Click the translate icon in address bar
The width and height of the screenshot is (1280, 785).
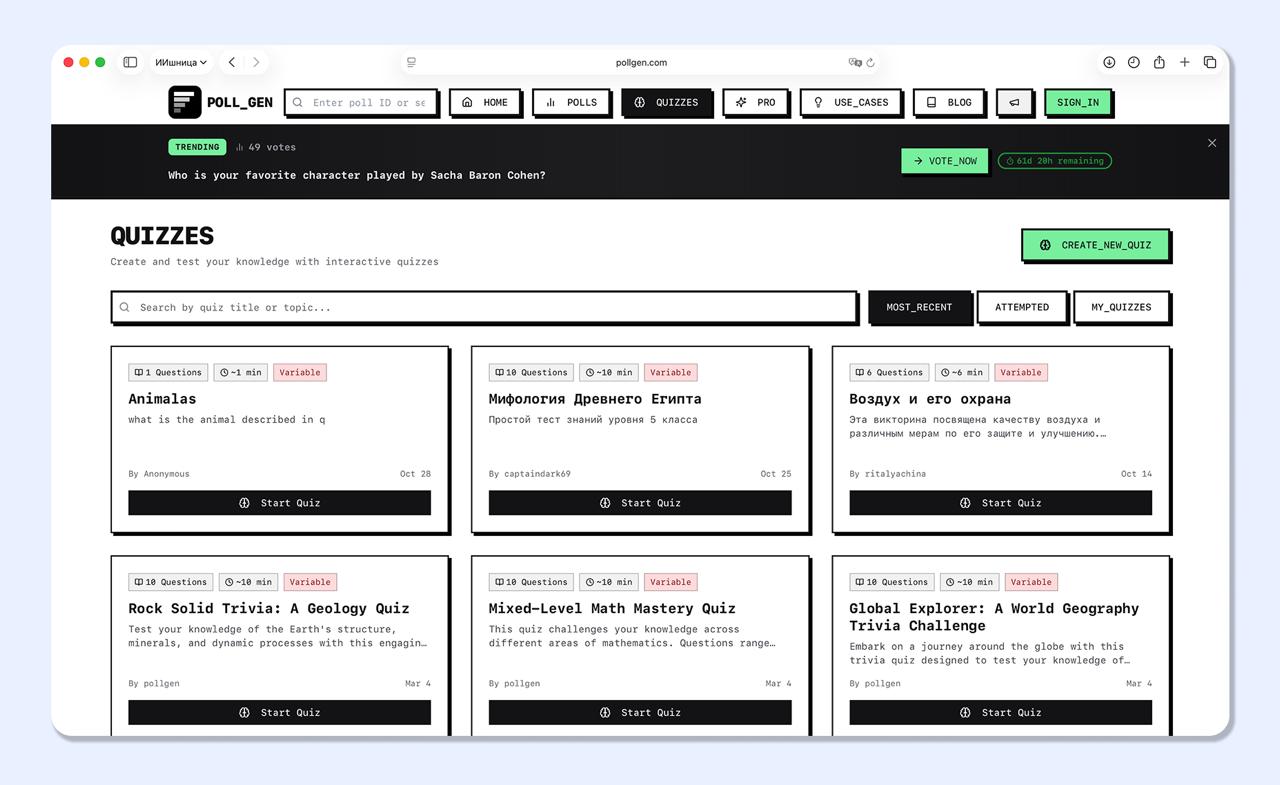click(855, 62)
